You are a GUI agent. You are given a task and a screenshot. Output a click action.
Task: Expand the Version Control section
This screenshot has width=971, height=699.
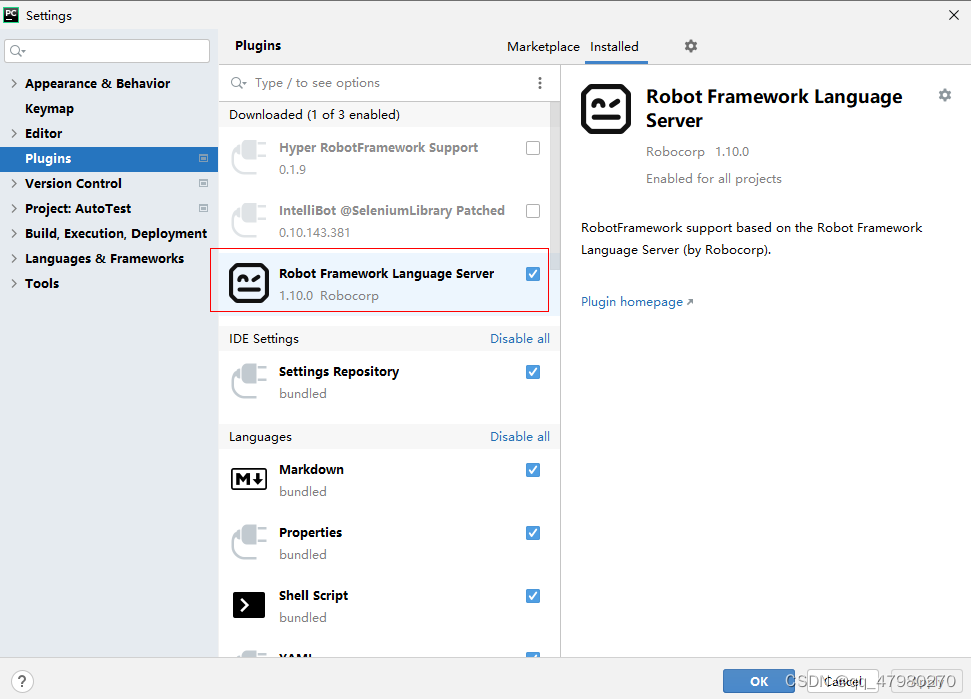[14, 183]
